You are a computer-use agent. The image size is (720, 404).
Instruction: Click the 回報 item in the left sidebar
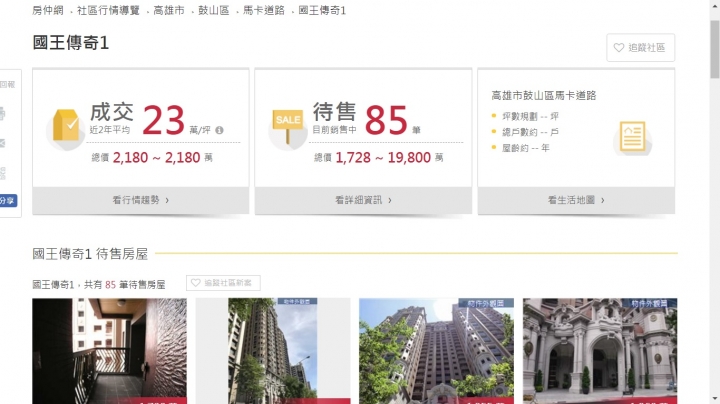pyautogui.click(x=7, y=84)
